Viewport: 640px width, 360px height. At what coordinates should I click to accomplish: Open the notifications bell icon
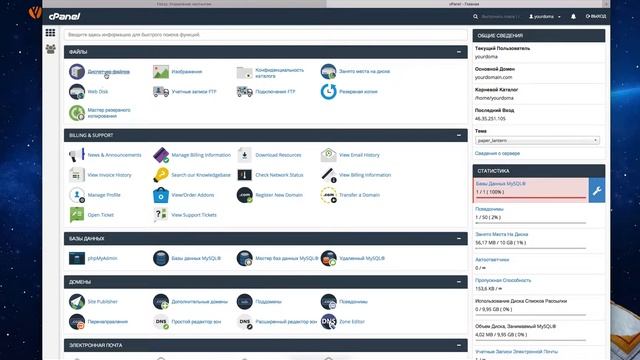[x=573, y=16]
